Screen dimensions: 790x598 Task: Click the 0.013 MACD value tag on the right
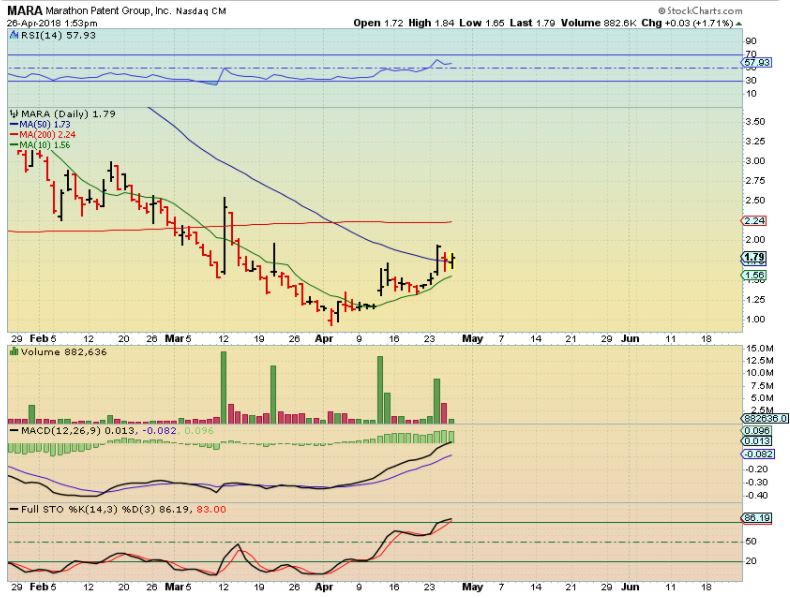[757, 441]
